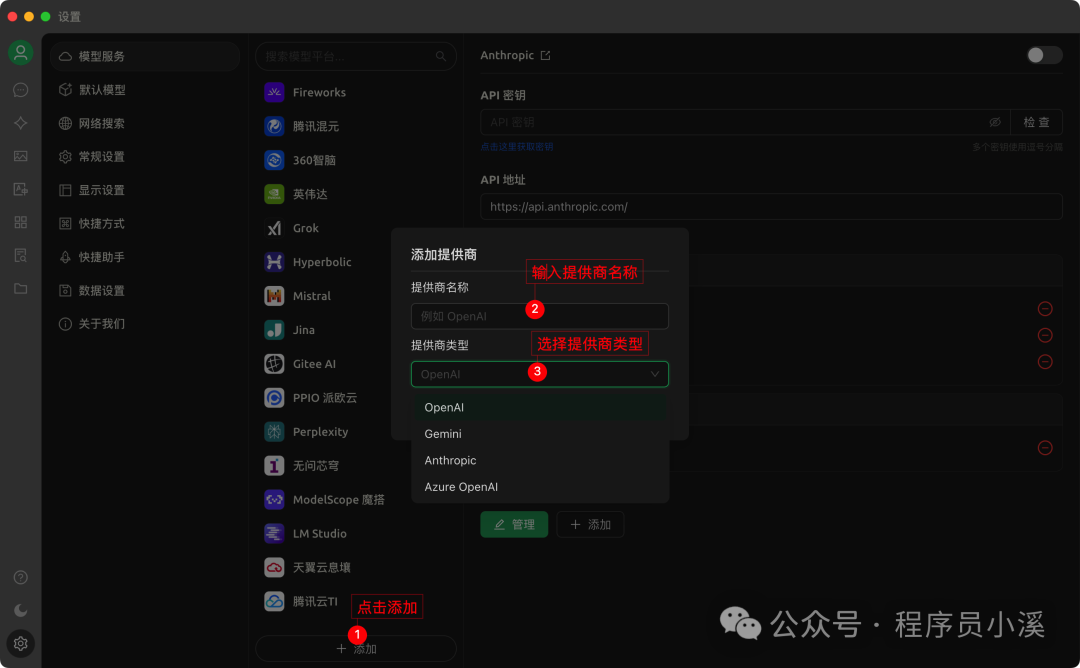Open the translate icon in sidebar
Viewport: 1080px width, 668px height.
pyautogui.click(x=21, y=189)
